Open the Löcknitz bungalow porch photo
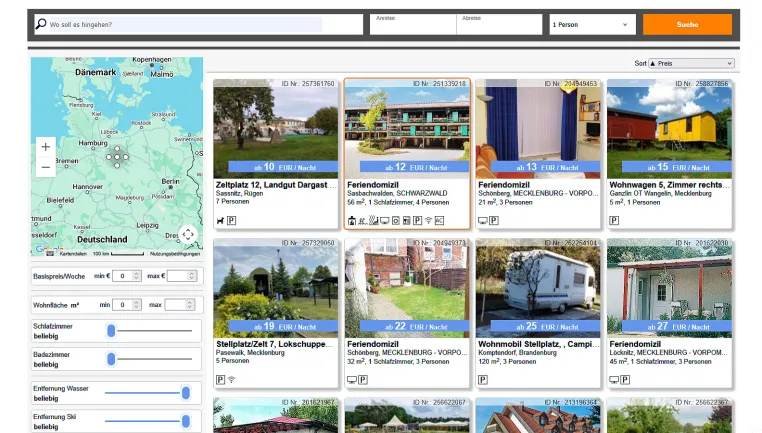The height and width of the screenshot is (433, 762). click(669, 288)
